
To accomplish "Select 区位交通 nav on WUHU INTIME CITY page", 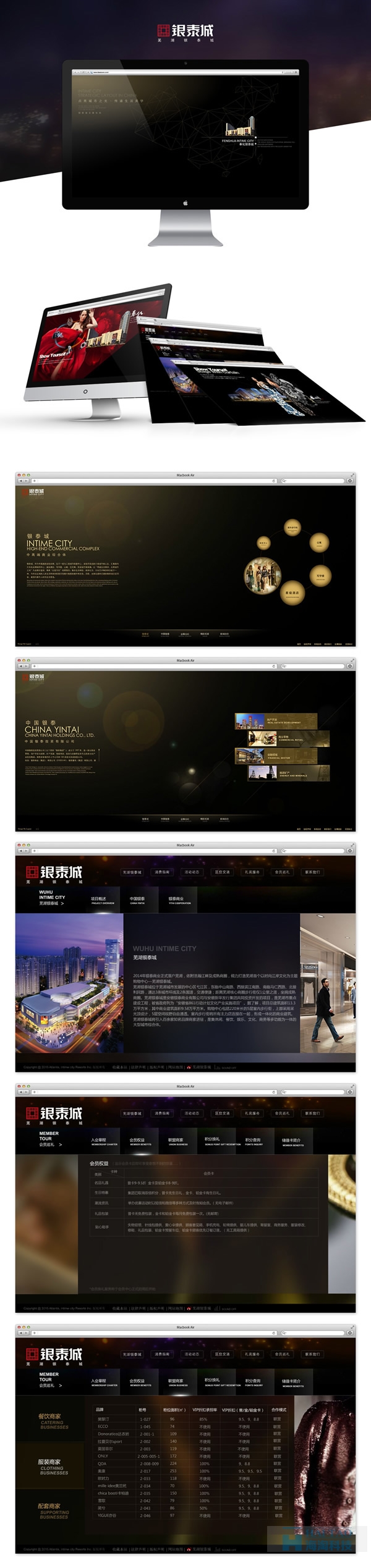I will click(222, 872).
